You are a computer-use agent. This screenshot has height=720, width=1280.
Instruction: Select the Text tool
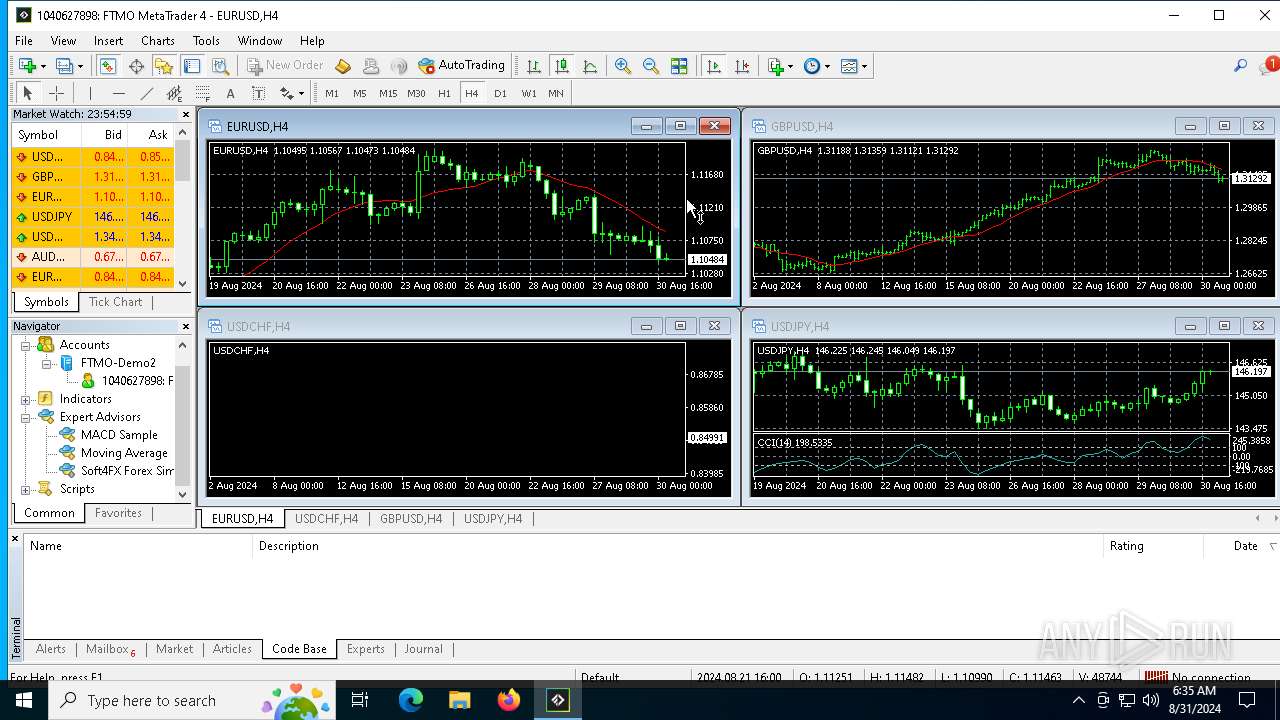[230, 93]
